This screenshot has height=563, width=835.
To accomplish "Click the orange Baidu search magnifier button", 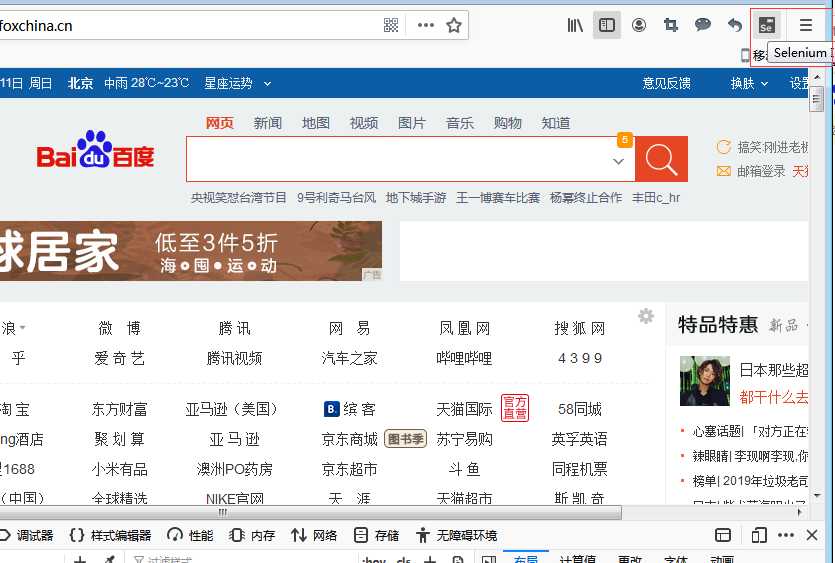I will click(x=661, y=159).
